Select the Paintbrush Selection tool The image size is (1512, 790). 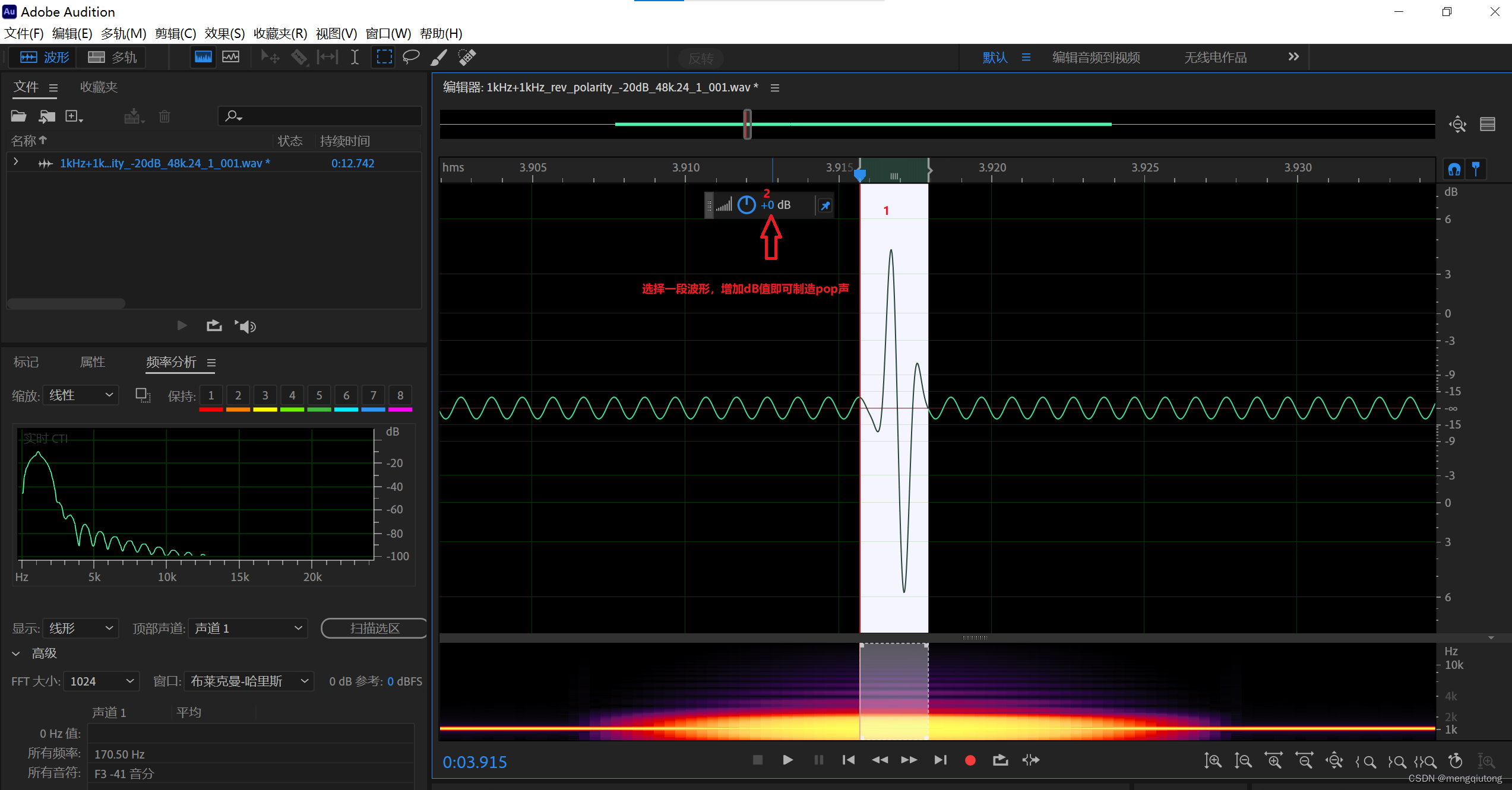tap(439, 57)
